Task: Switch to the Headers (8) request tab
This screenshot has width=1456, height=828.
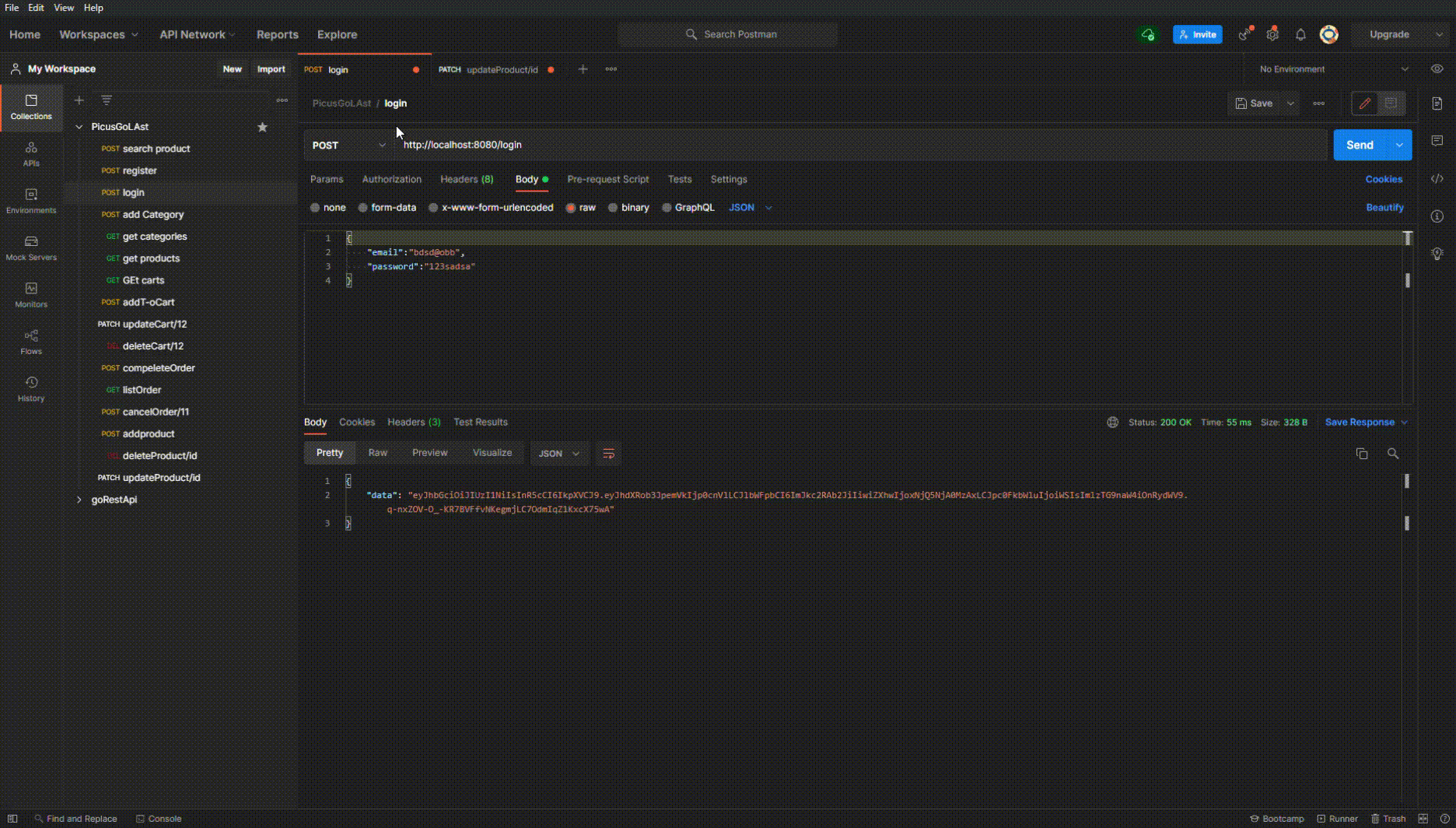Action: [467, 179]
